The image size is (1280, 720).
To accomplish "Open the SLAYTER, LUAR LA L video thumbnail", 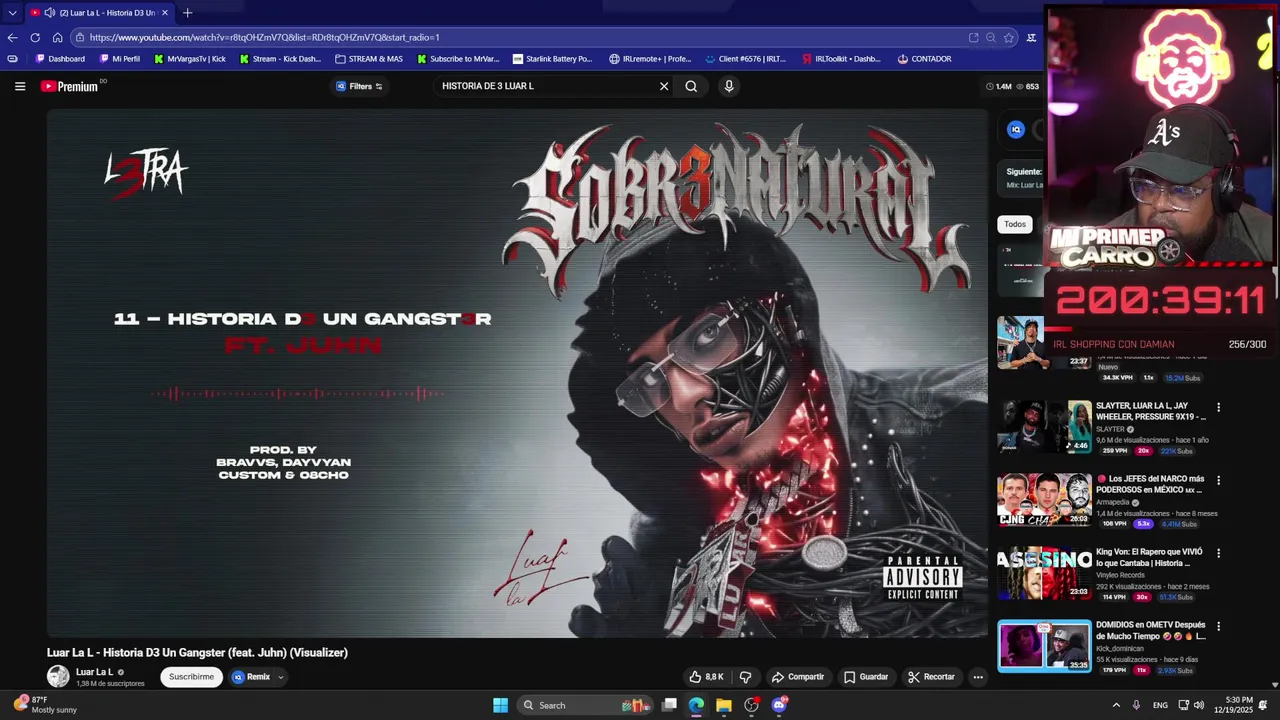I will pyautogui.click(x=1044, y=426).
